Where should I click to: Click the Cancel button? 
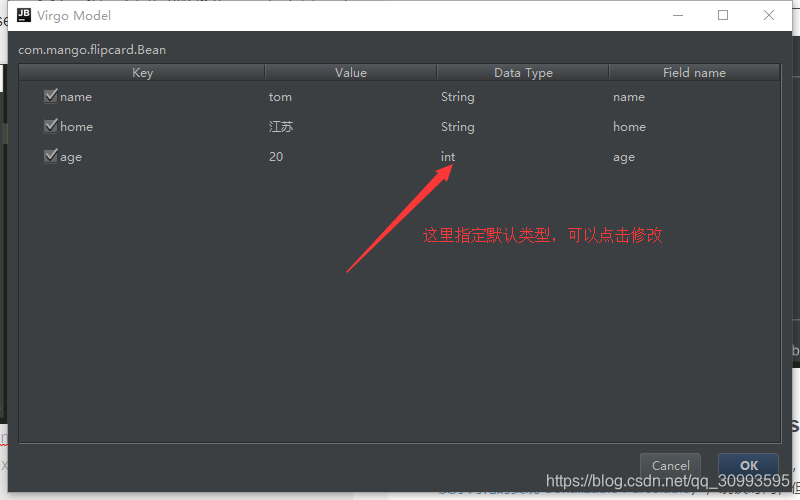tap(670, 465)
